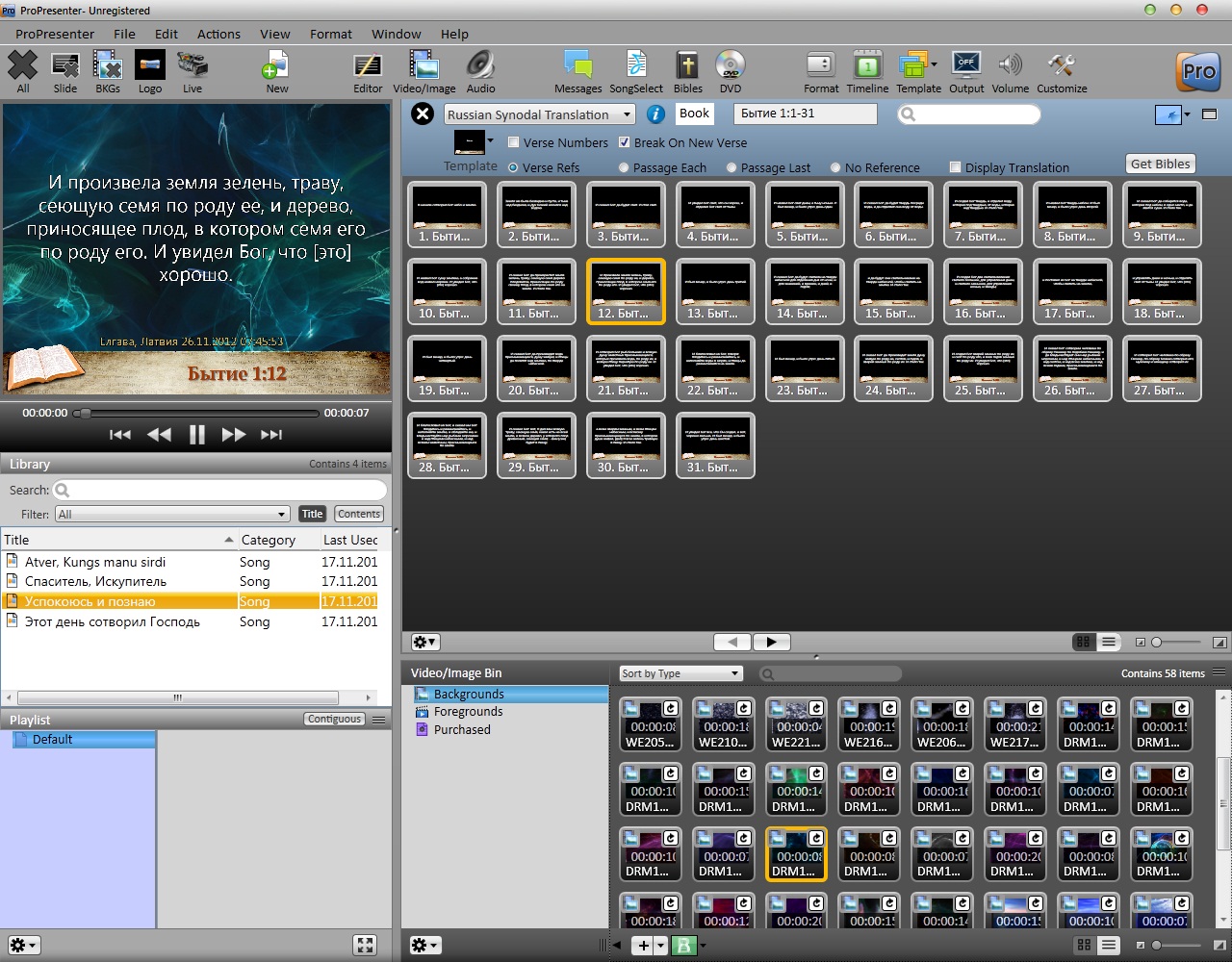The width and height of the screenshot is (1232, 962).
Task: Select slide thumbnail 13 Бытие
Action: point(715,291)
